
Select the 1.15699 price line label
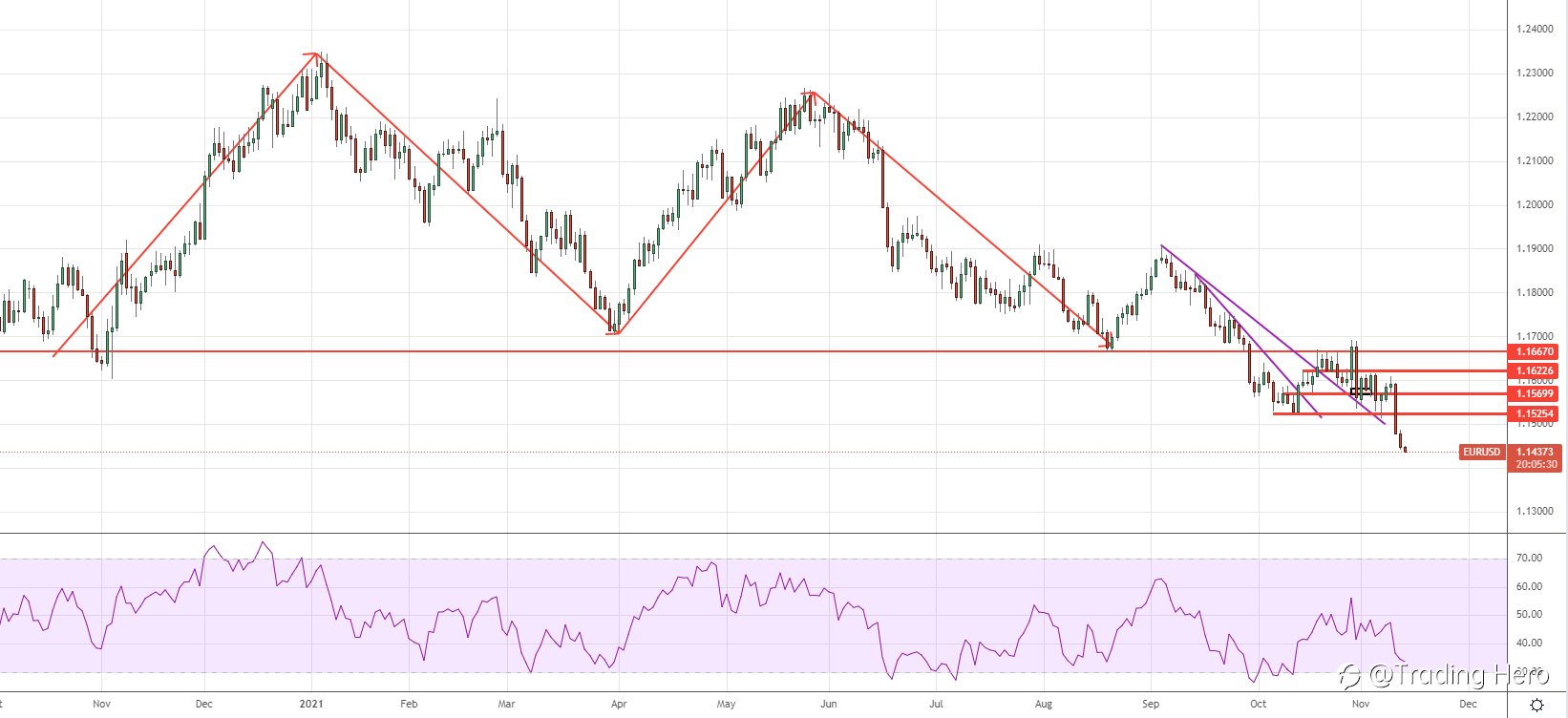[1535, 393]
